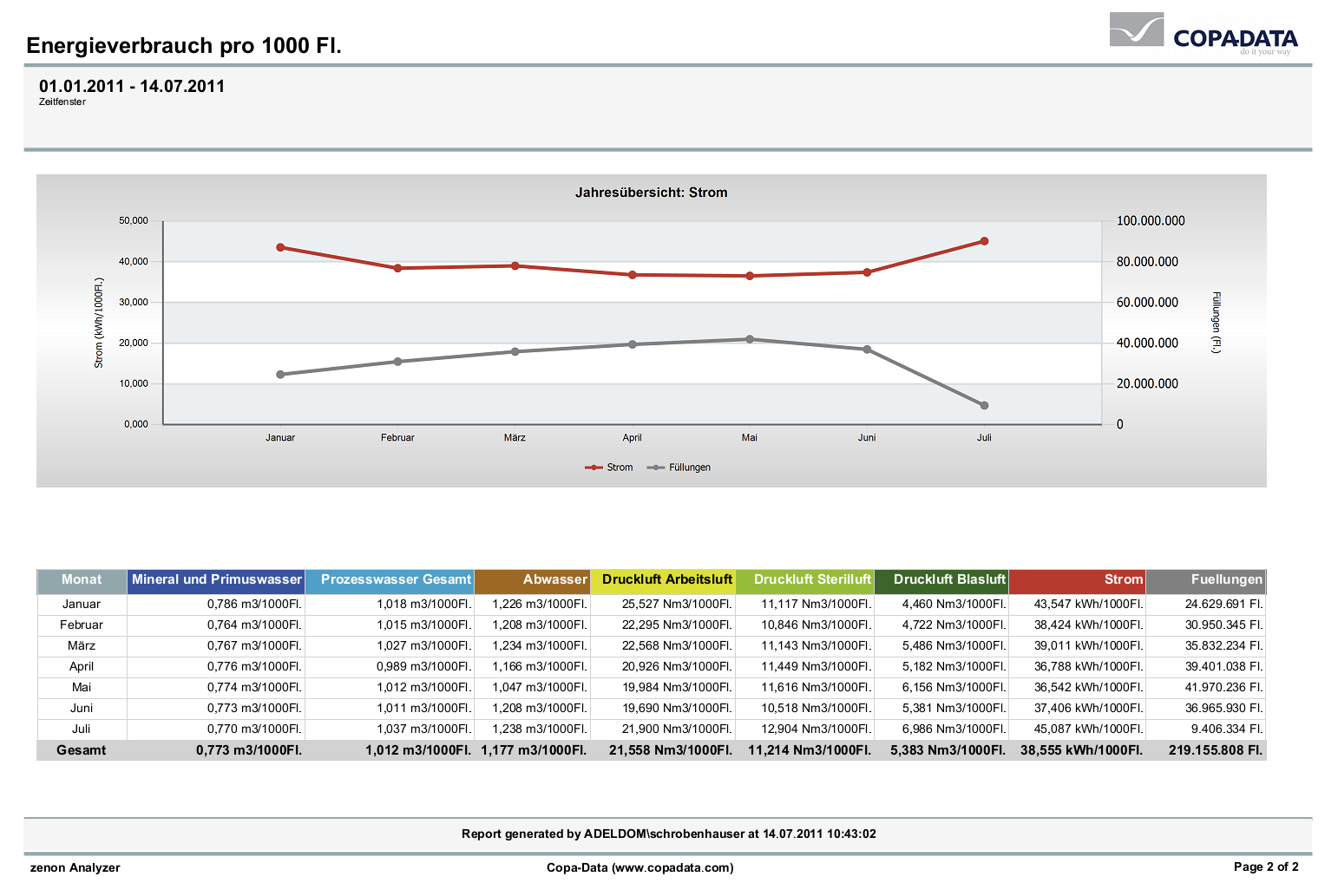Click the report title Energieverbrauch pro 1000 Fl.
This screenshot has height=896, width=1338.
click(x=184, y=45)
